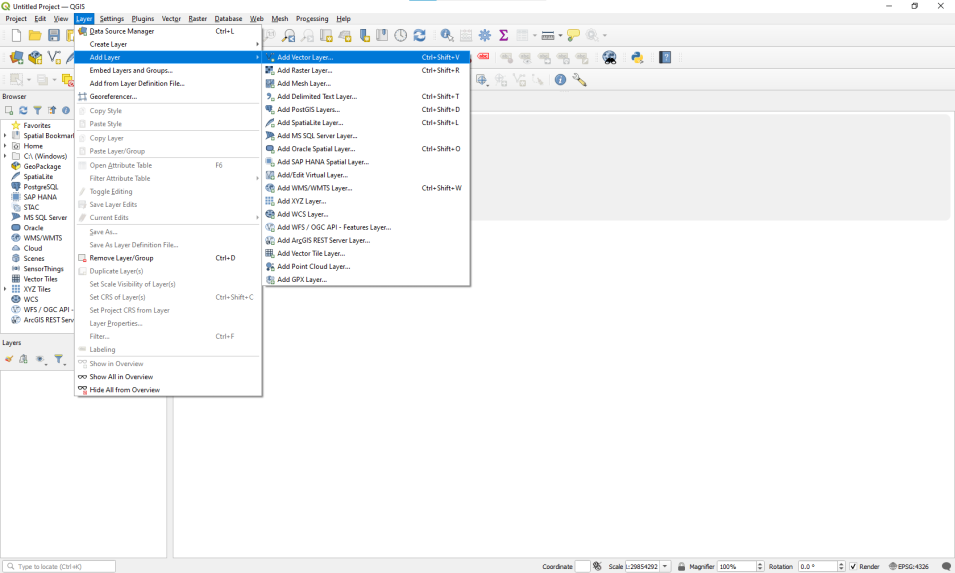Open the Python Console icon
This screenshot has width=955, height=573.
(637, 58)
